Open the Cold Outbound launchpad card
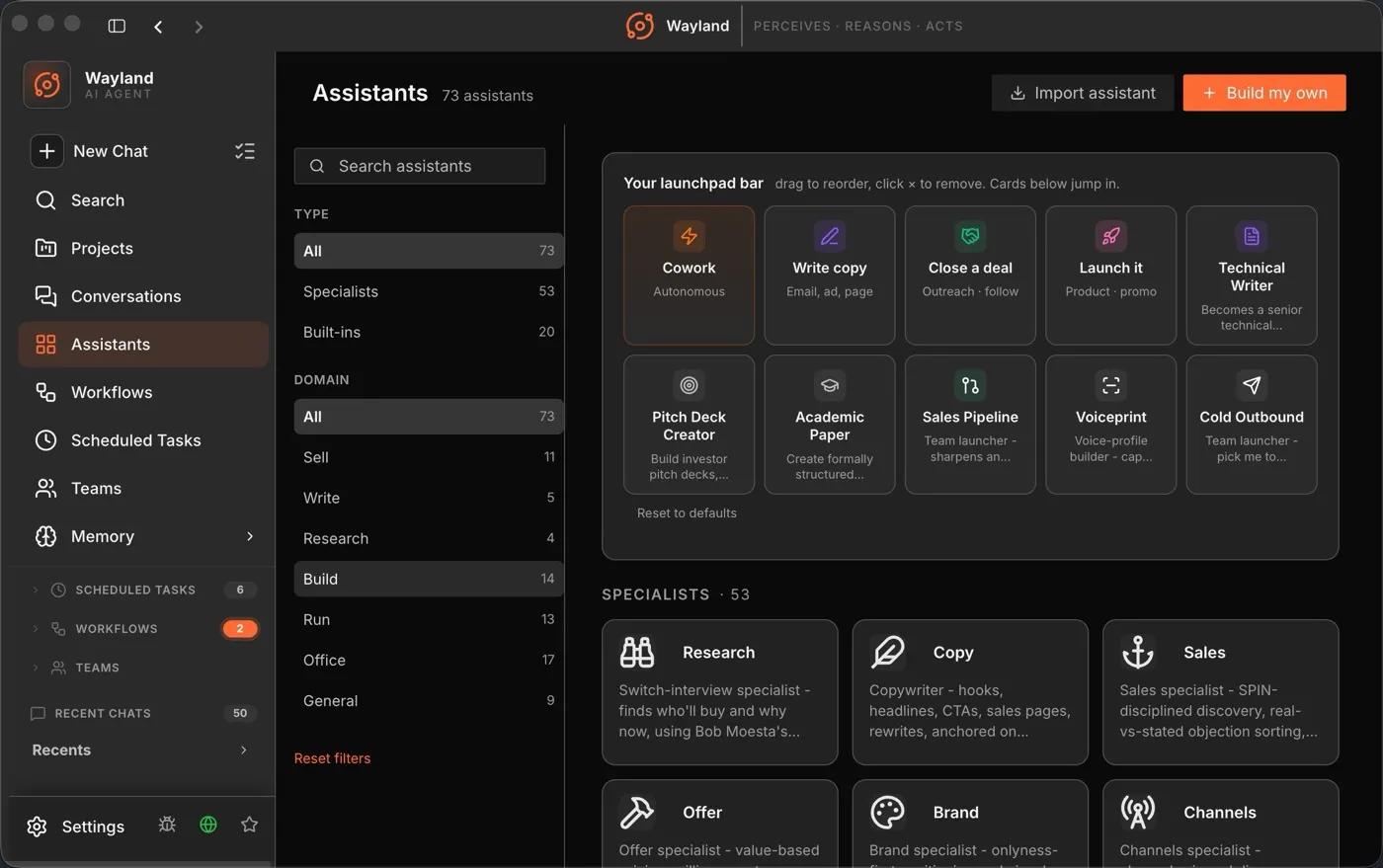The width and height of the screenshot is (1383, 868). pyautogui.click(x=1252, y=425)
